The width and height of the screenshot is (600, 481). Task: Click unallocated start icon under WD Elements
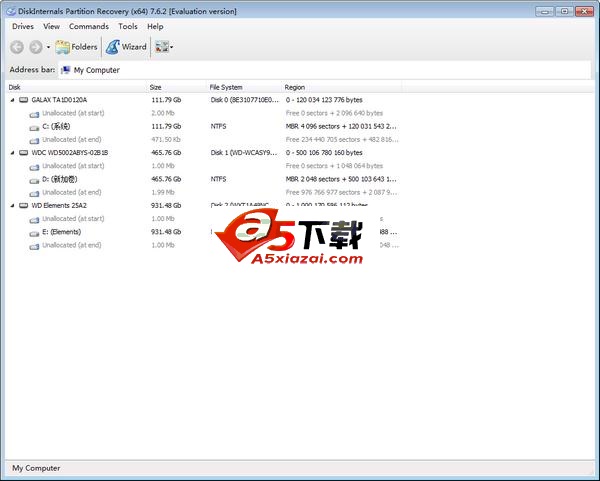tap(34, 219)
